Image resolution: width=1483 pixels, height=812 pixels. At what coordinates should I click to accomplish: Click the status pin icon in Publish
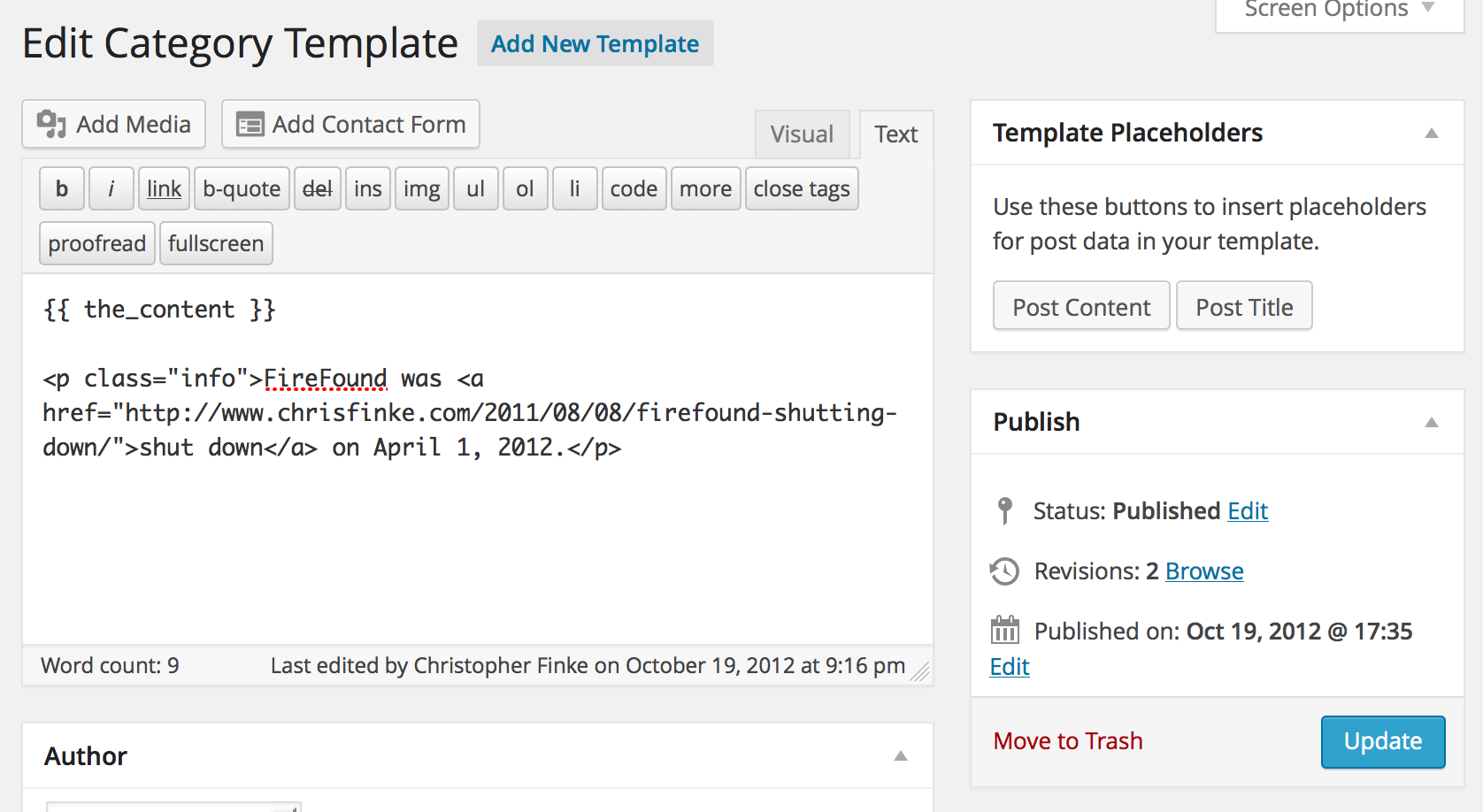pos(1004,510)
